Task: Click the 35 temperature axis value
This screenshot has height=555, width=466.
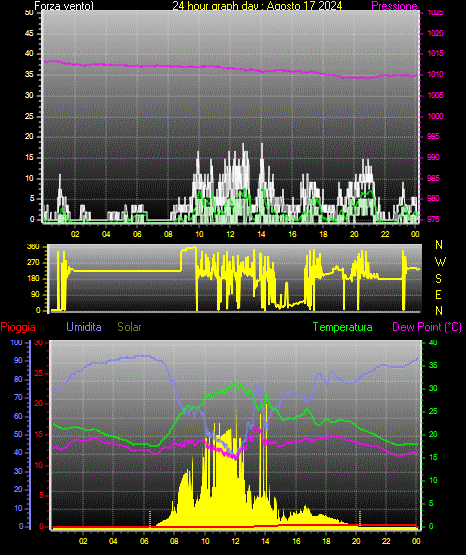Action: pos(433,365)
